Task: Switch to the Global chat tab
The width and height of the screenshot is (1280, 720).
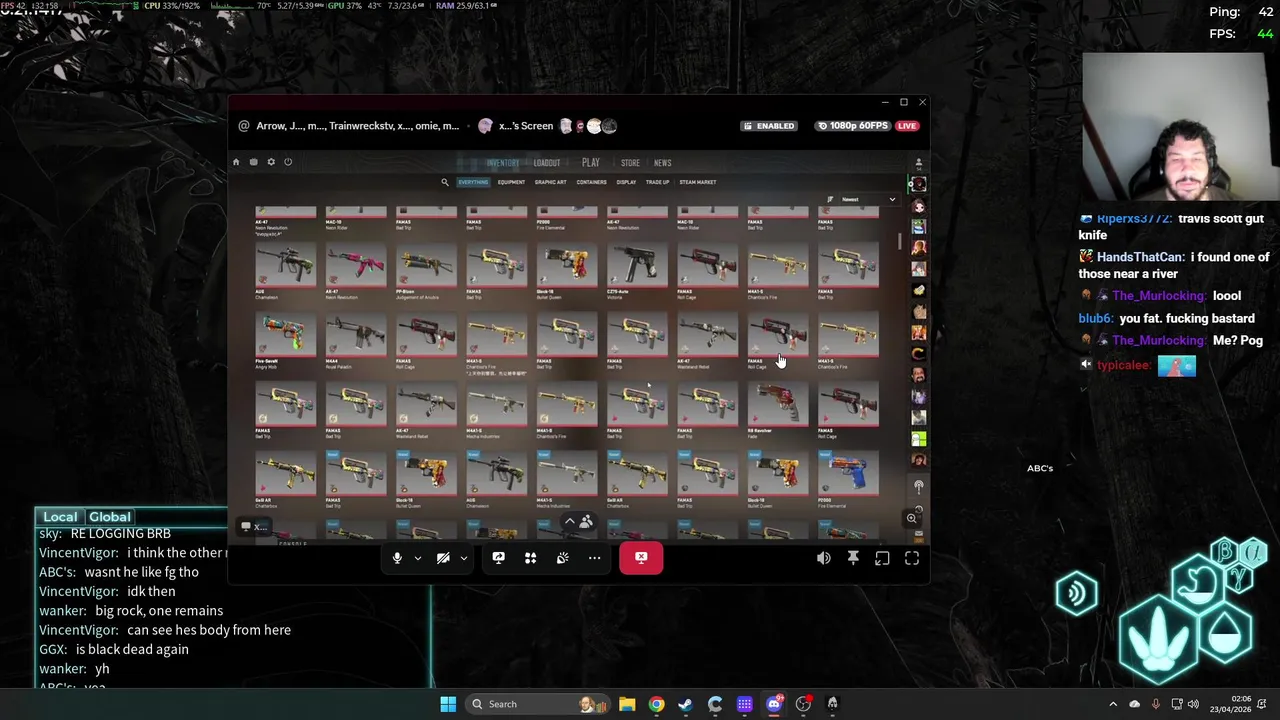Action: [110, 517]
